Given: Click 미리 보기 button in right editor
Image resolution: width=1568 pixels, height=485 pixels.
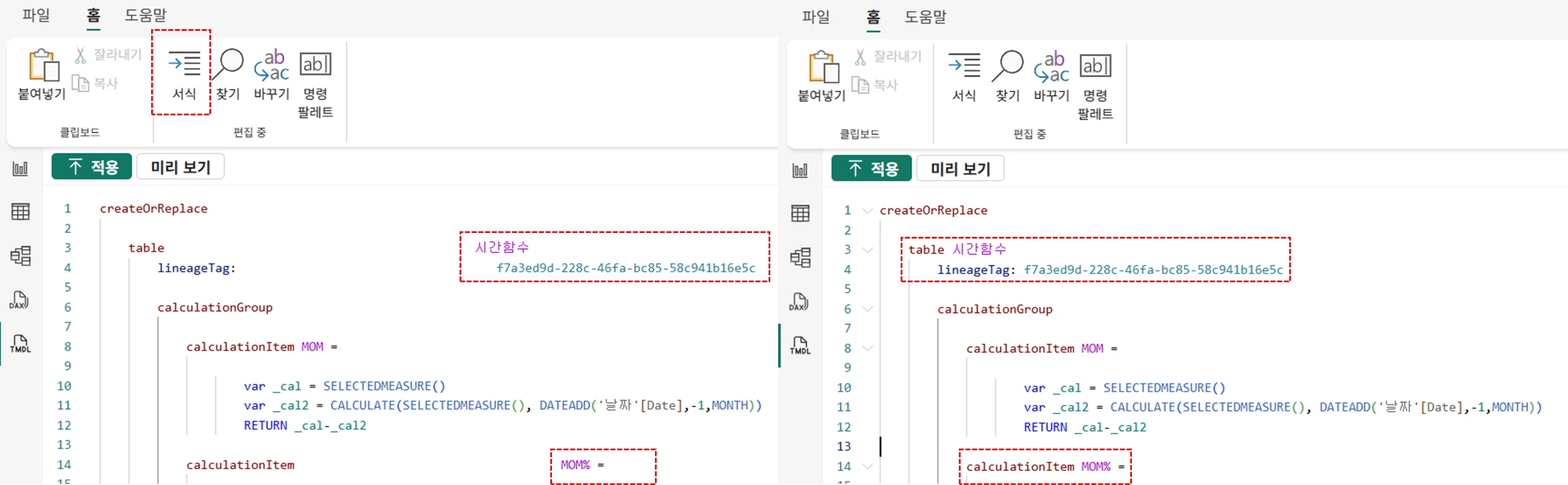Looking at the screenshot, I should [x=960, y=169].
